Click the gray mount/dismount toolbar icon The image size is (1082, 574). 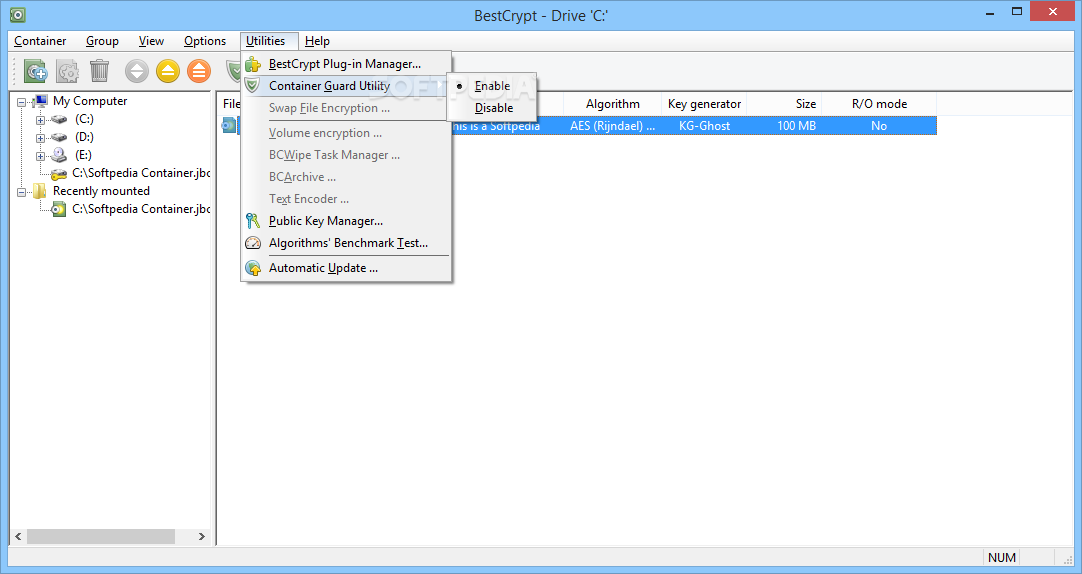pos(137,71)
